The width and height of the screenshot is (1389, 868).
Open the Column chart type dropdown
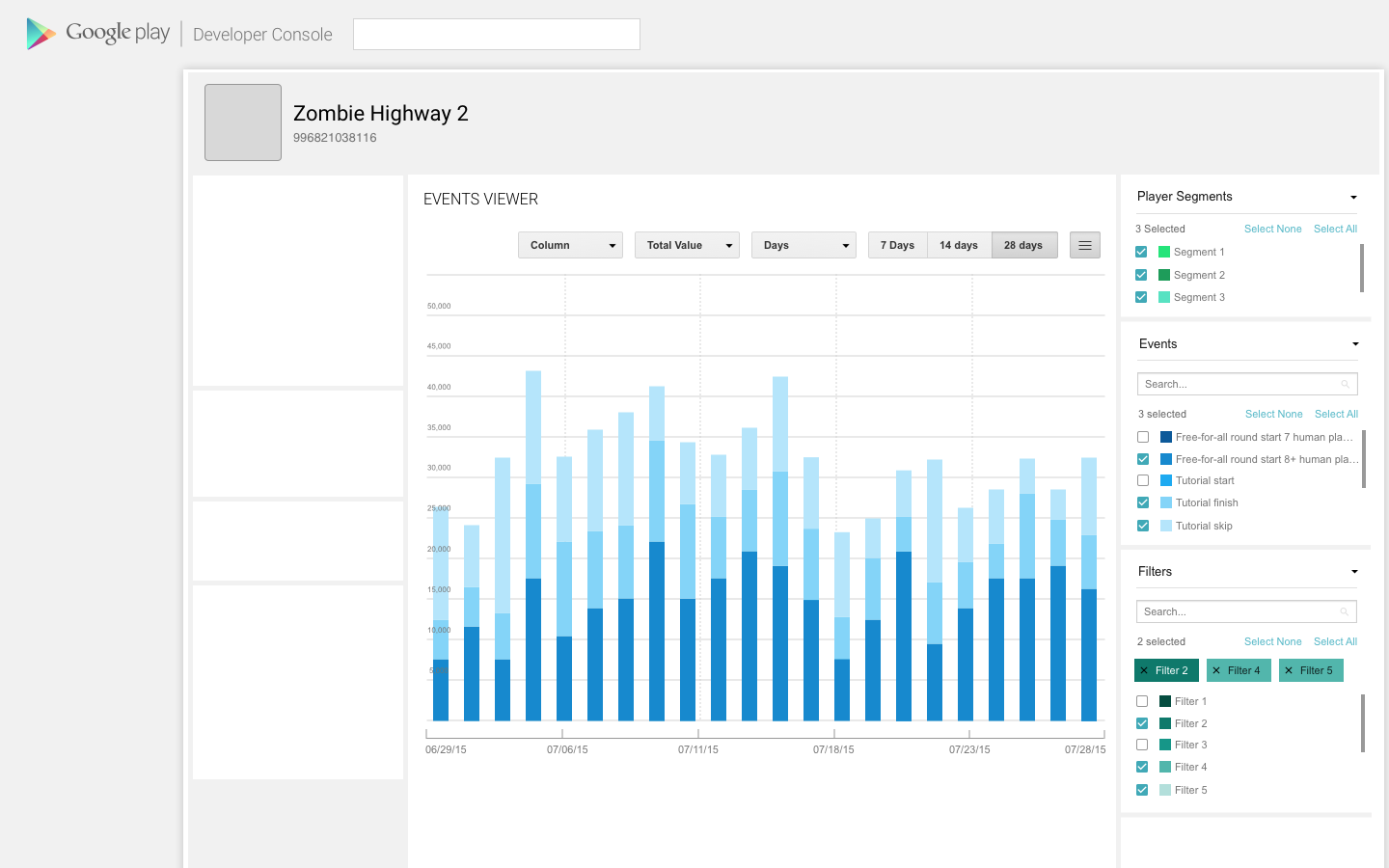pyautogui.click(x=570, y=246)
